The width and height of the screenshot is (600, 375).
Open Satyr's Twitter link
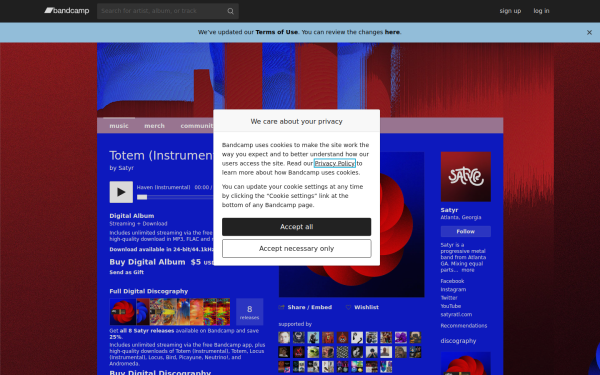click(449, 298)
